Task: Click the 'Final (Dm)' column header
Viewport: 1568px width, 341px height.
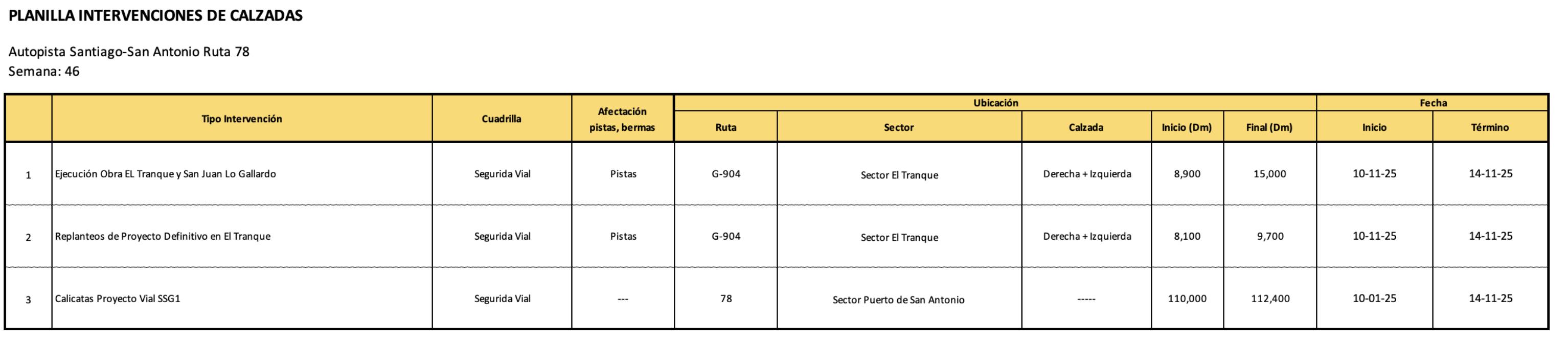Action: [1269, 127]
